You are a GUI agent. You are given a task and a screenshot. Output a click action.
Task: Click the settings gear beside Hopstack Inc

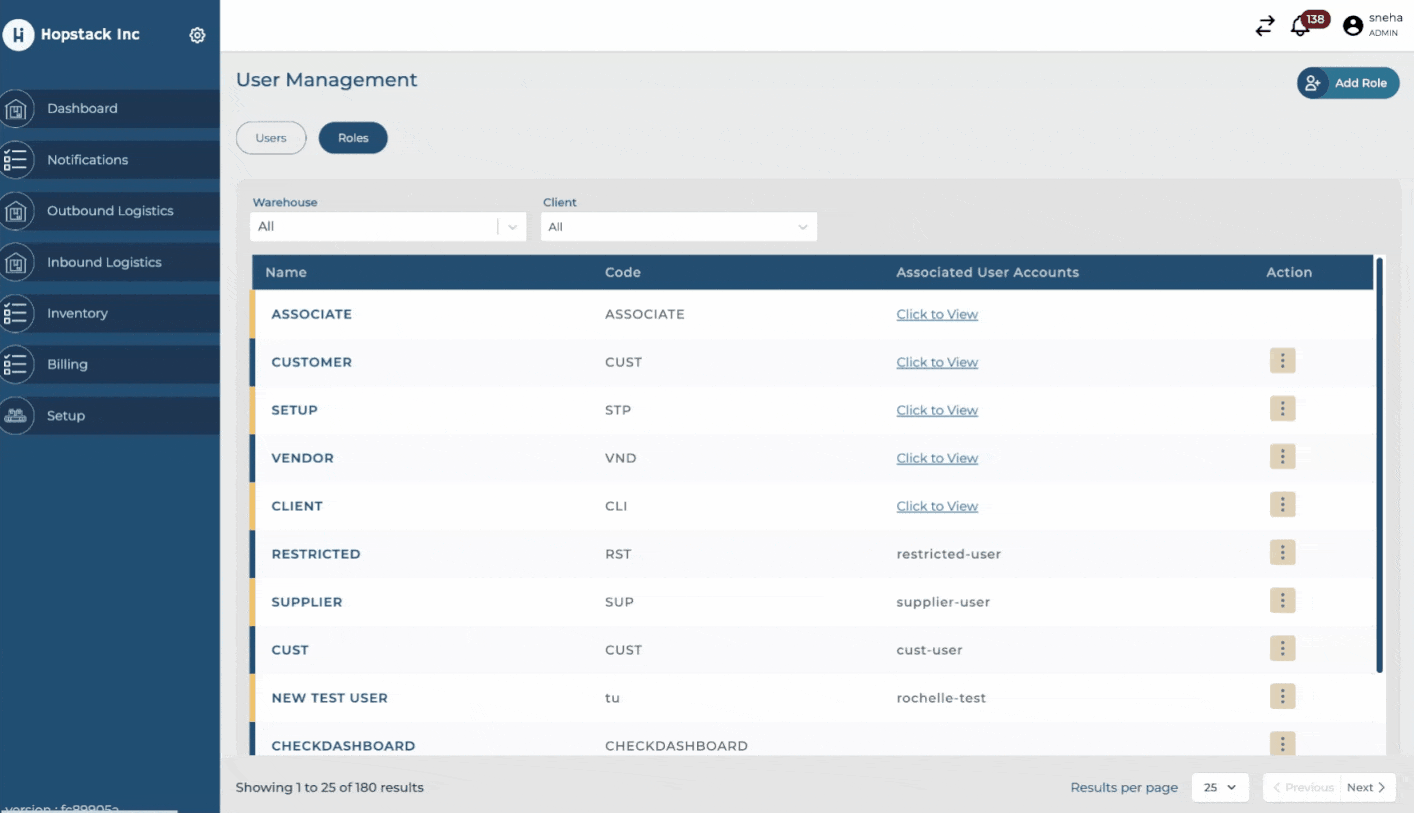(x=197, y=35)
